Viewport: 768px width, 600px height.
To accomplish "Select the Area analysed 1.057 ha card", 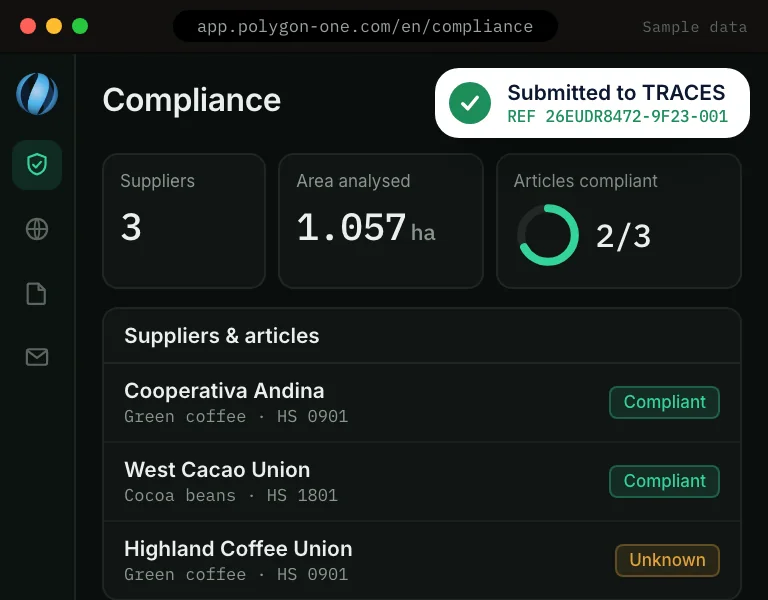I will click(x=381, y=221).
